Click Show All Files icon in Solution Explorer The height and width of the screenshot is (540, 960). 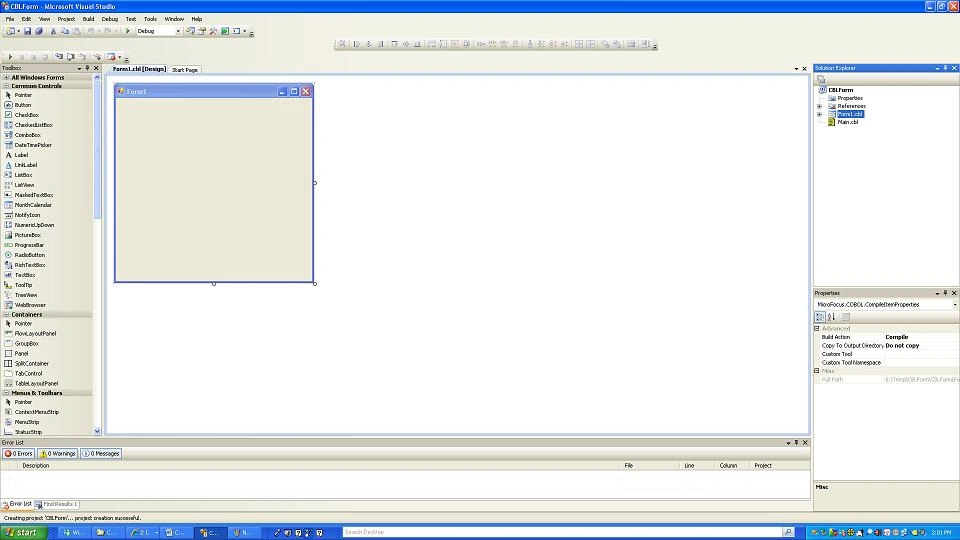point(821,79)
